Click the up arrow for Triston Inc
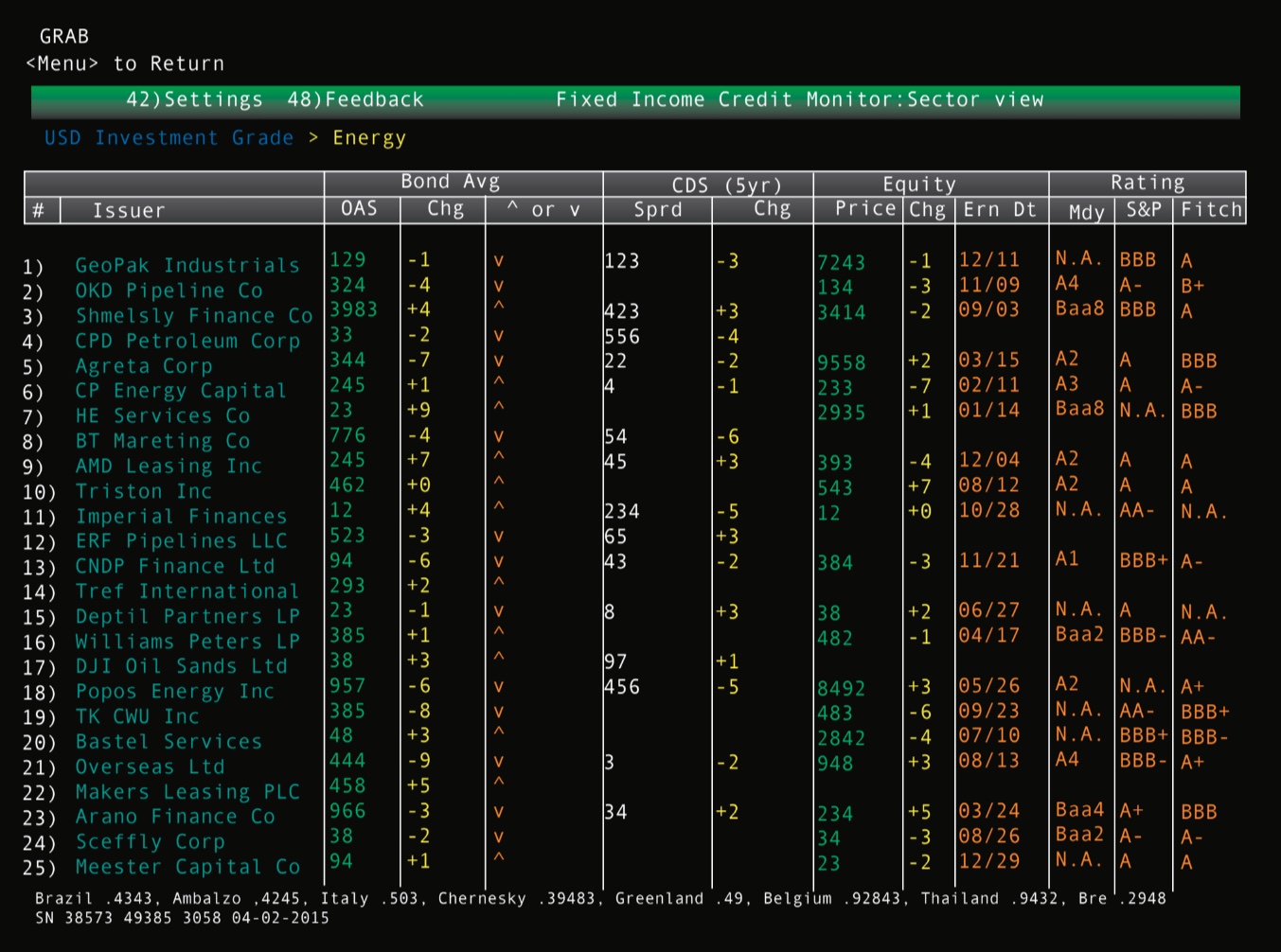Screen dimensions: 1281x952 coord(499,484)
